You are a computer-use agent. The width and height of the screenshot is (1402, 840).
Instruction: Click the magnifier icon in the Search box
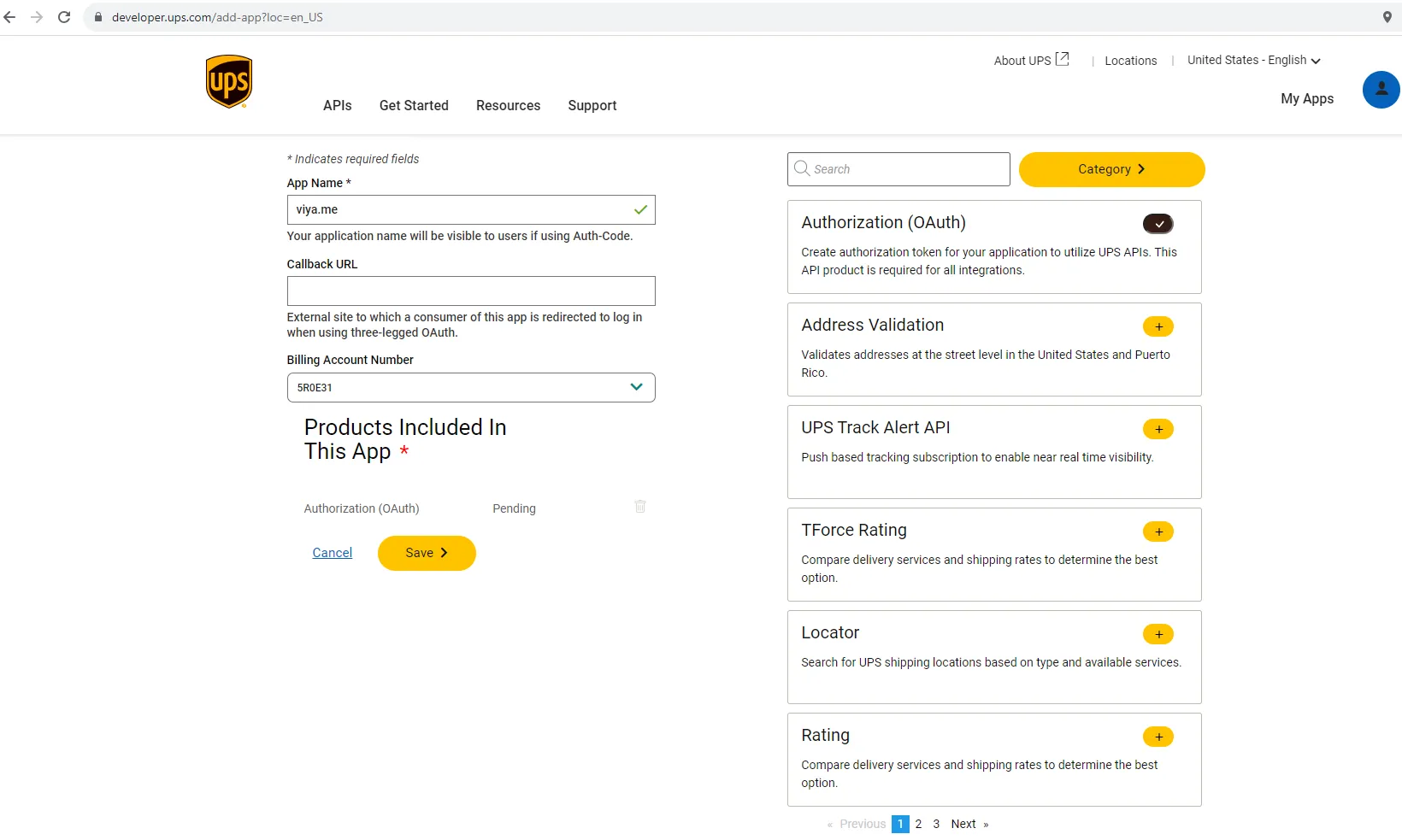point(802,168)
